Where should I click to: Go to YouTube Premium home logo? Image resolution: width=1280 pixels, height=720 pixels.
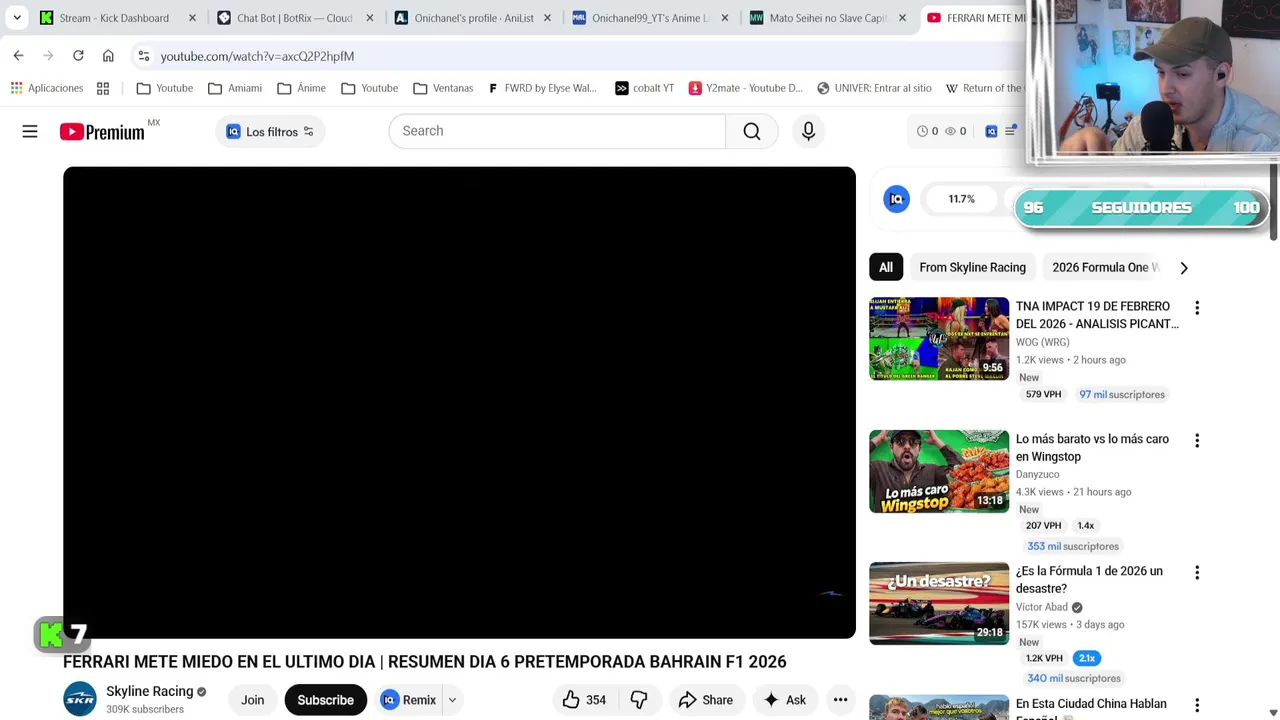coord(102,132)
